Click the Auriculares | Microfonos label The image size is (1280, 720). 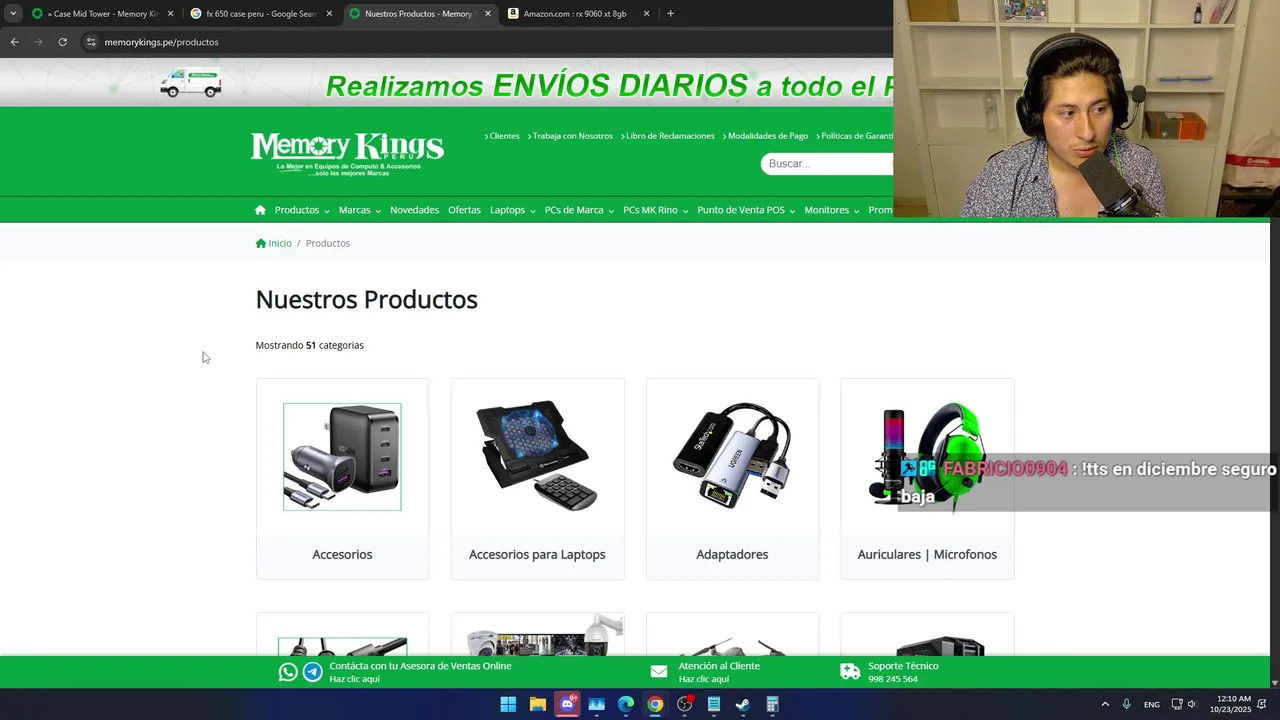(927, 554)
